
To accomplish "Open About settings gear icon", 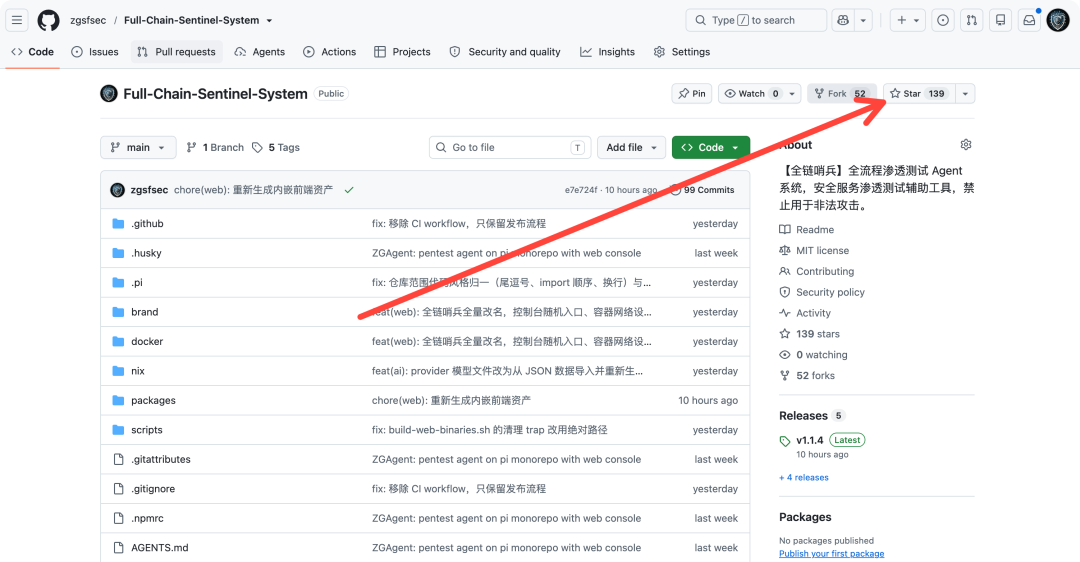I will [x=966, y=145].
